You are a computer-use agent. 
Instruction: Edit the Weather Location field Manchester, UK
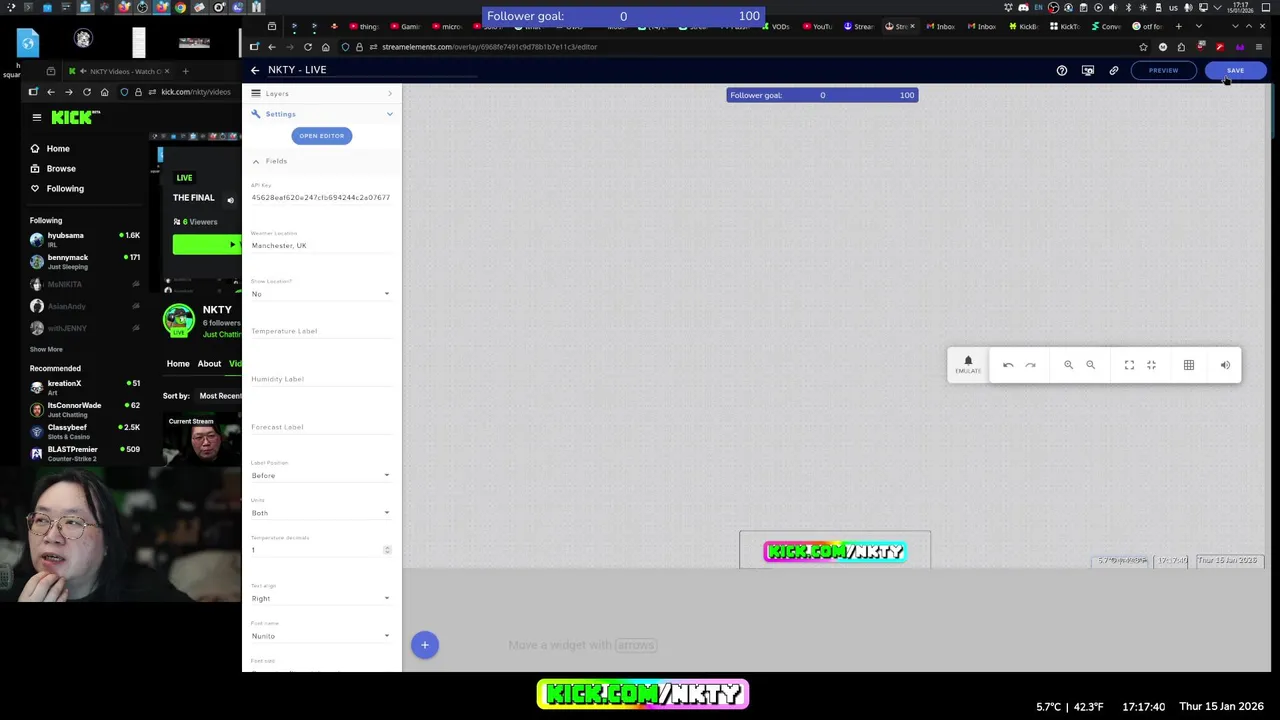click(321, 245)
